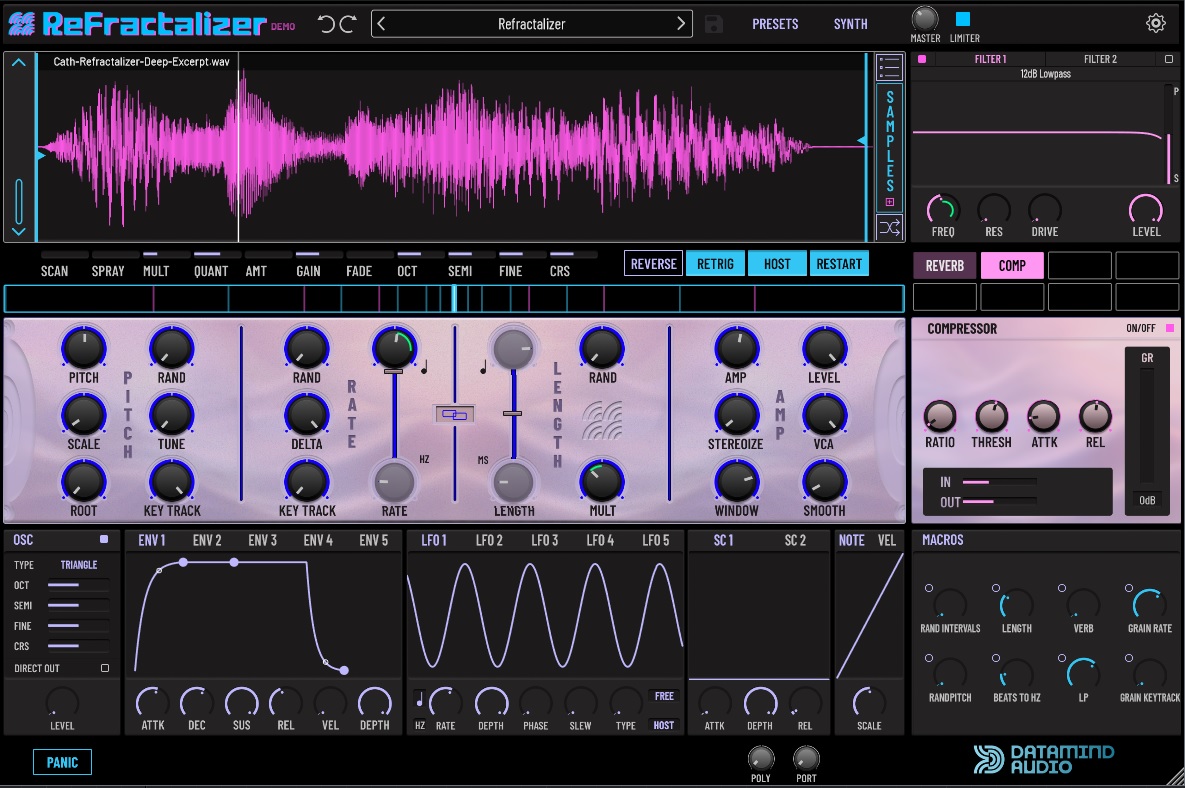Open the settings gear icon
Screen dimensions: 1185x788
(x=1156, y=23)
